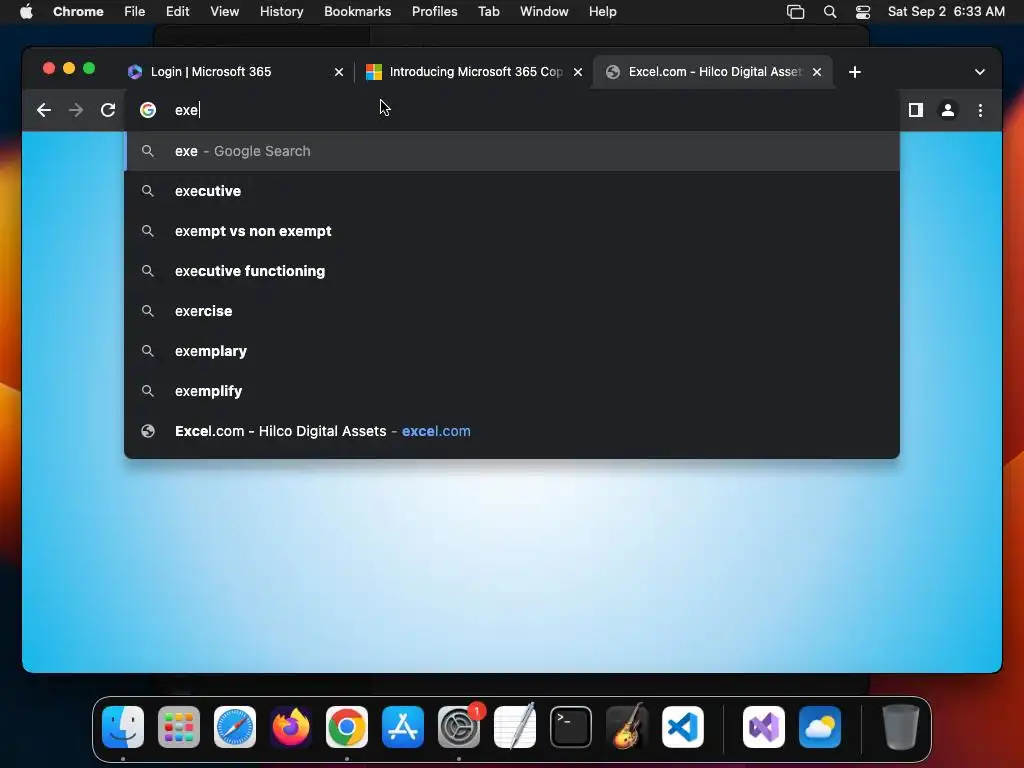Open the Tab menu
The height and width of the screenshot is (768, 1024).
point(488,12)
